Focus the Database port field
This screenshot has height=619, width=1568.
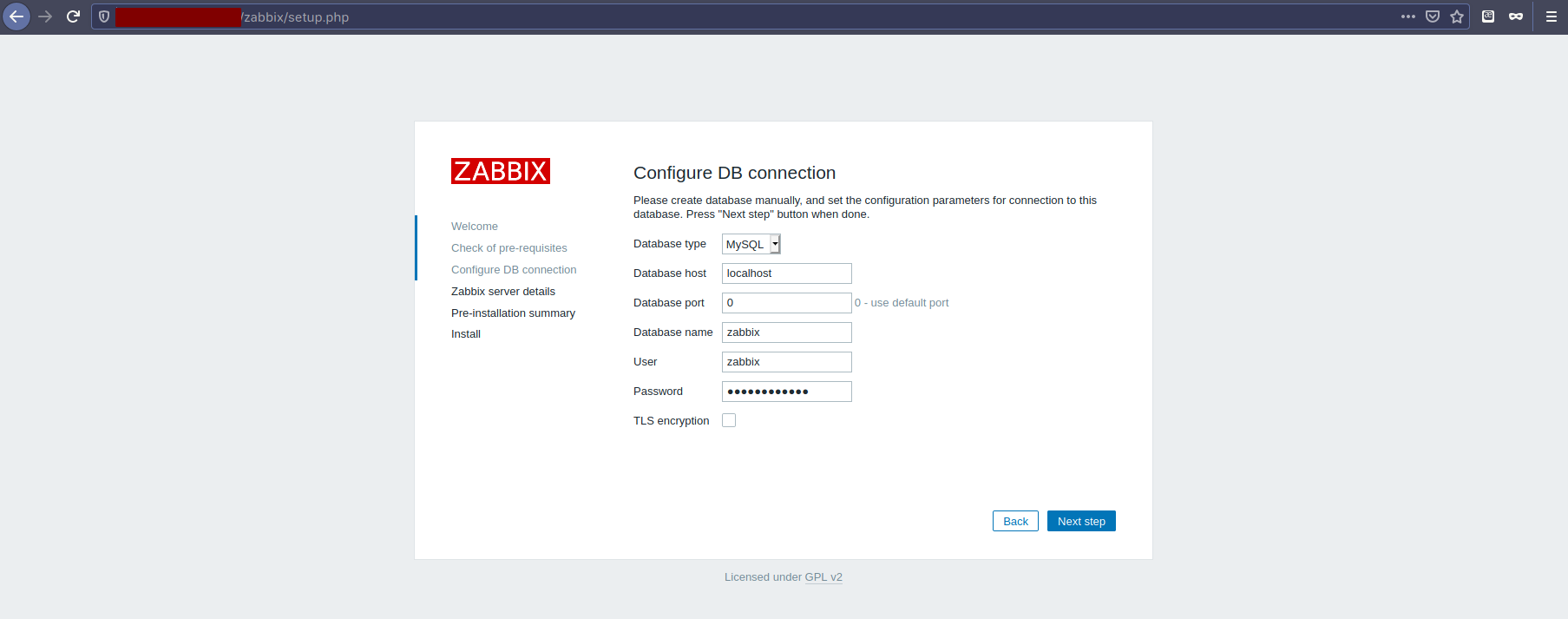tap(787, 303)
